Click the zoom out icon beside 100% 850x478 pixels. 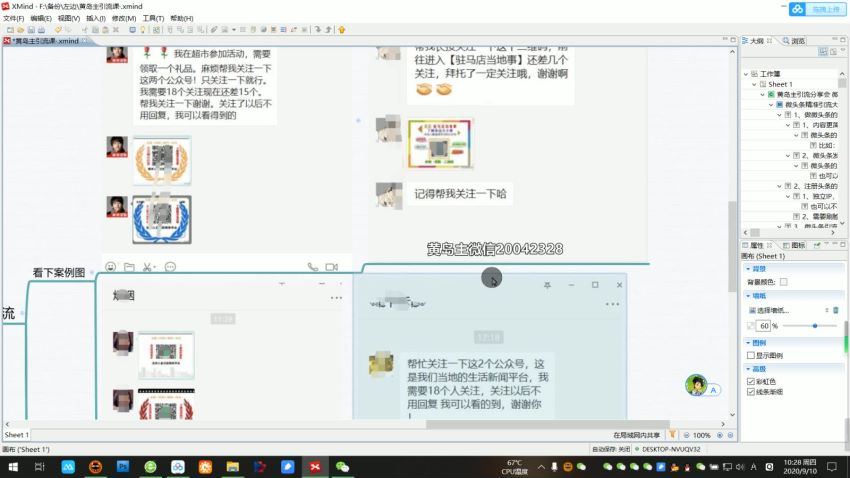point(686,435)
